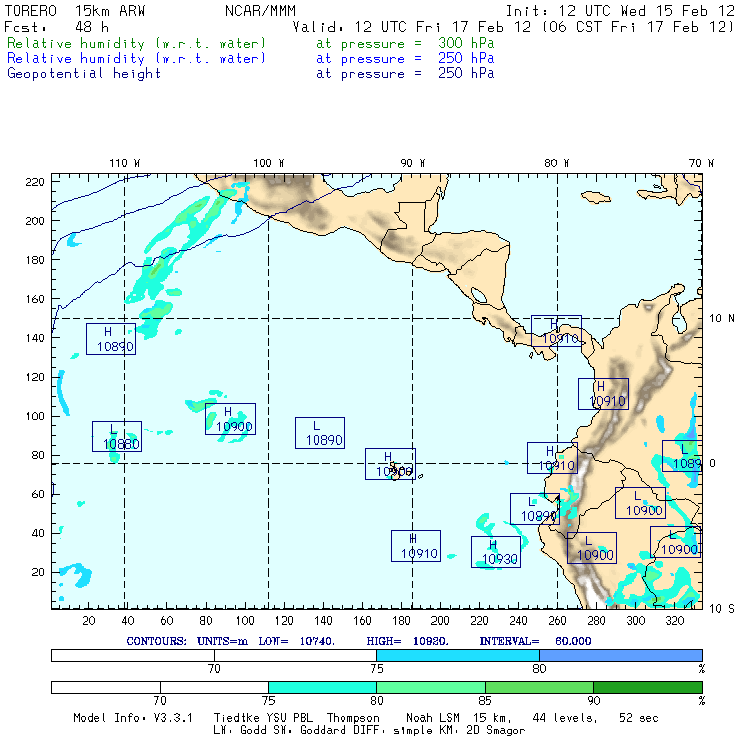This screenshot has height=740, width=740.
Task: Click the 'LOW= 10740.' contour value
Action: tap(296, 641)
